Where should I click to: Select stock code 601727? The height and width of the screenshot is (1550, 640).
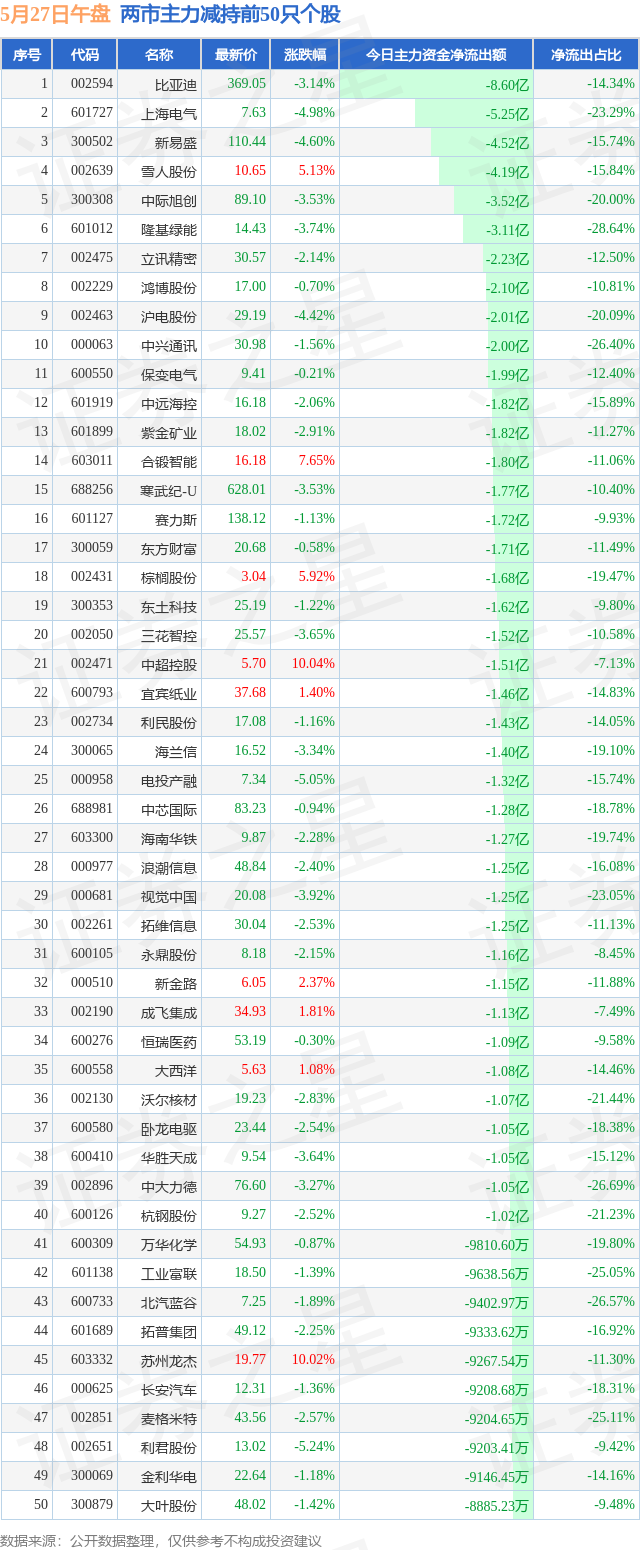click(x=91, y=113)
